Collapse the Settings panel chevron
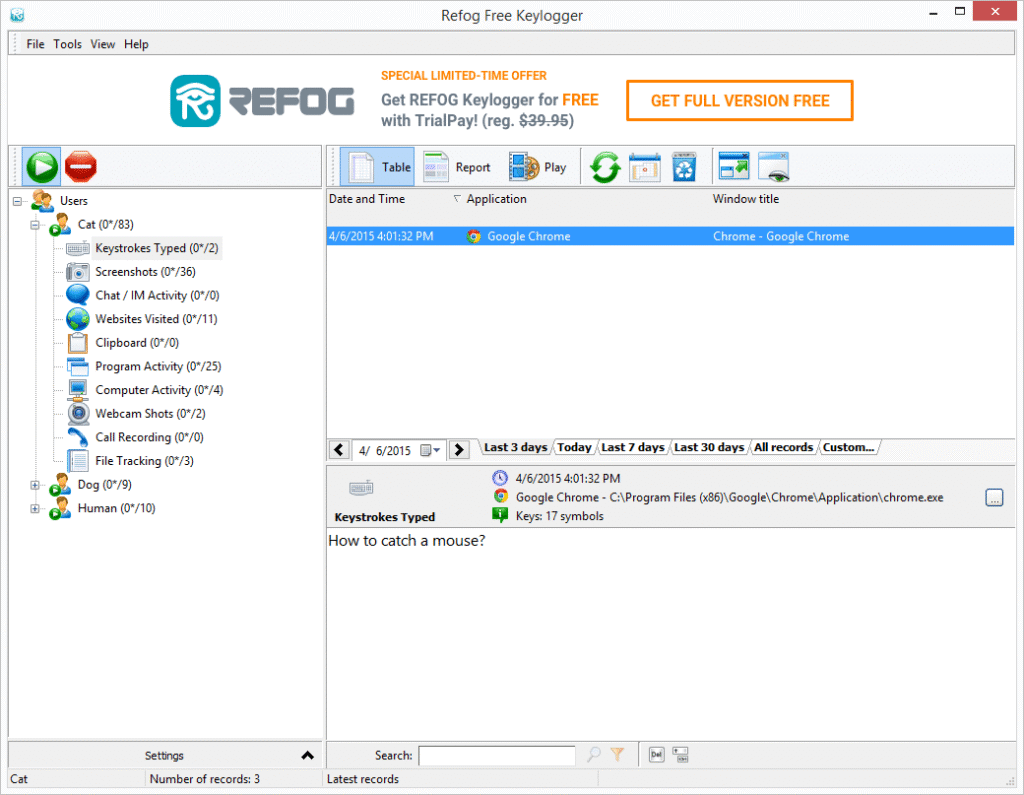1024x795 pixels. click(308, 755)
